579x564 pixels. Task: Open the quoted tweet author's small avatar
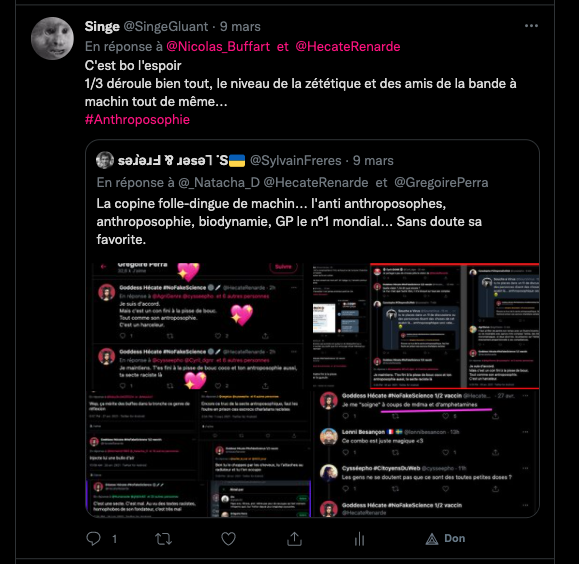(105, 160)
